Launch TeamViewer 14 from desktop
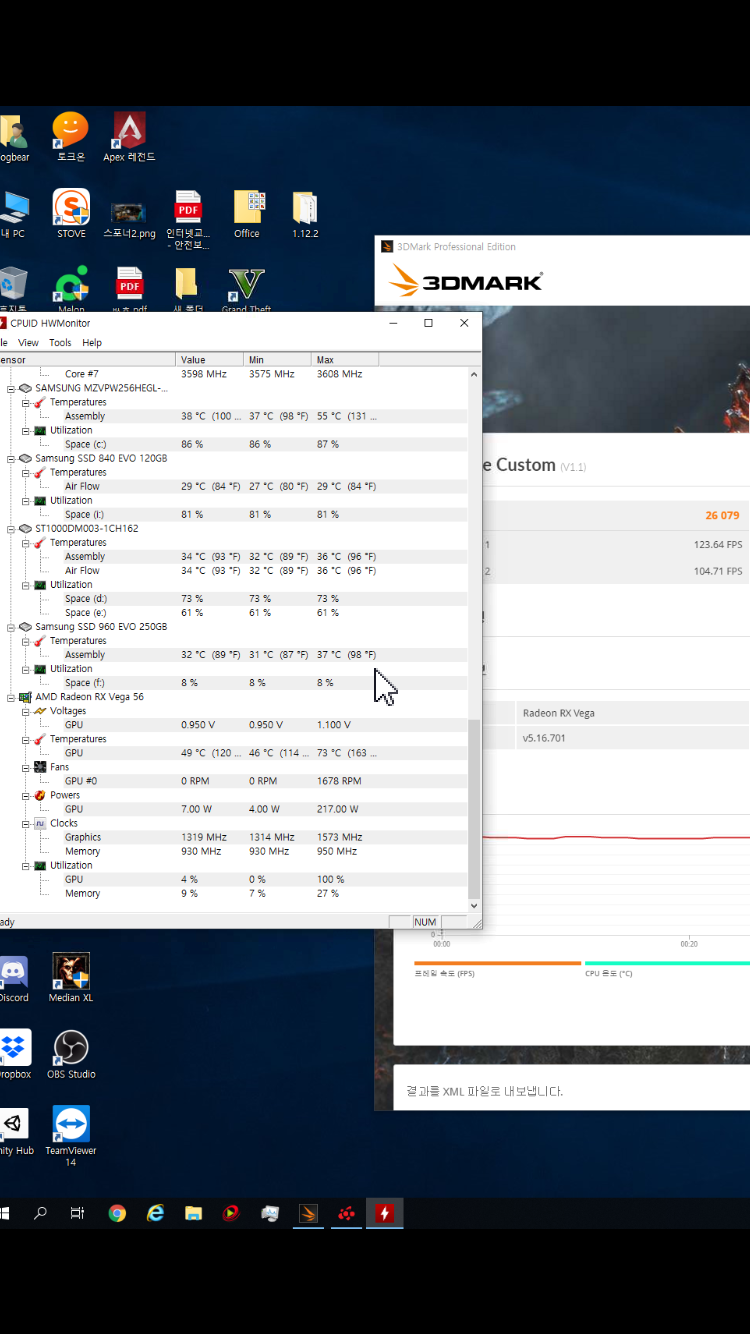This screenshot has width=750, height=1334. pyautogui.click(x=71, y=1136)
